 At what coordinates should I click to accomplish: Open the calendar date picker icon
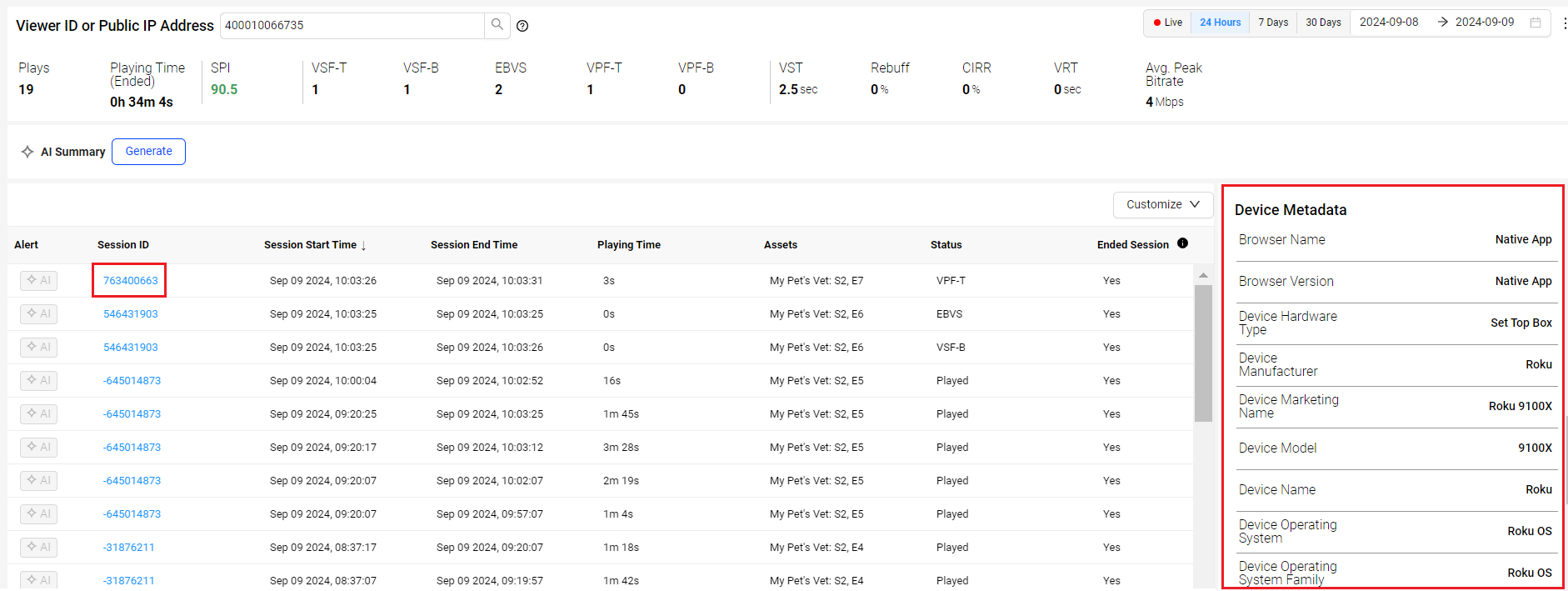pyautogui.click(x=1536, y=23)
